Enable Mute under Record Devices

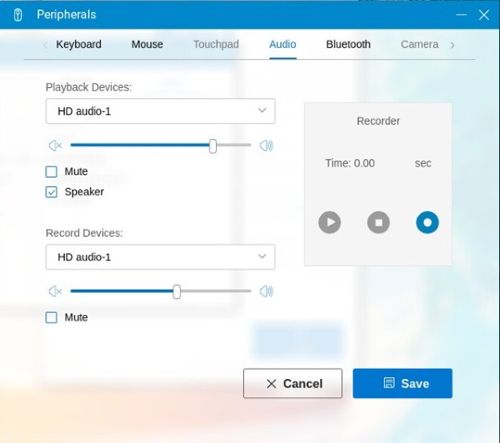click(51, 317)
